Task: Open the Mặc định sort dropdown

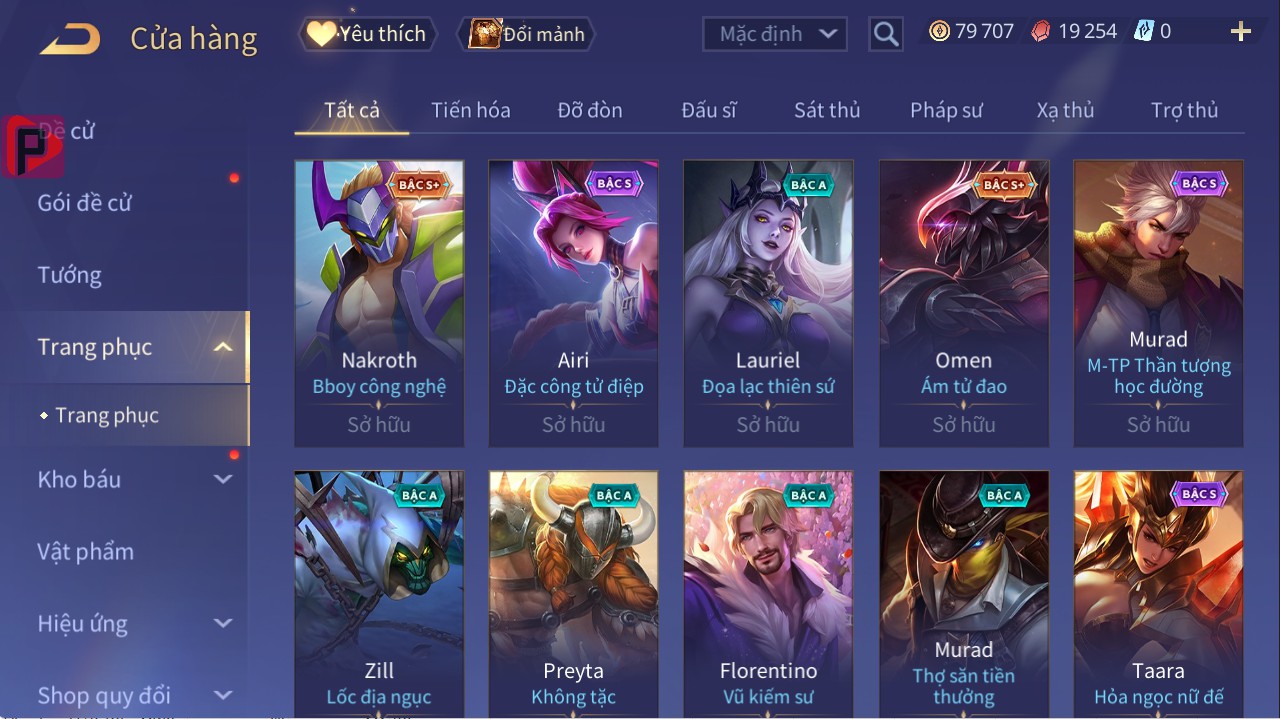Action: (x=775, y=34)
